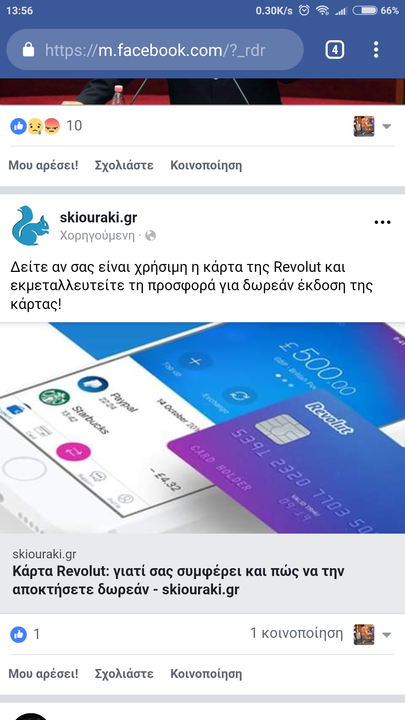Open the three-dot options on skiouraki.gr post
The height and width of the screenshot is (720, 405).
[x=382, y=222]
